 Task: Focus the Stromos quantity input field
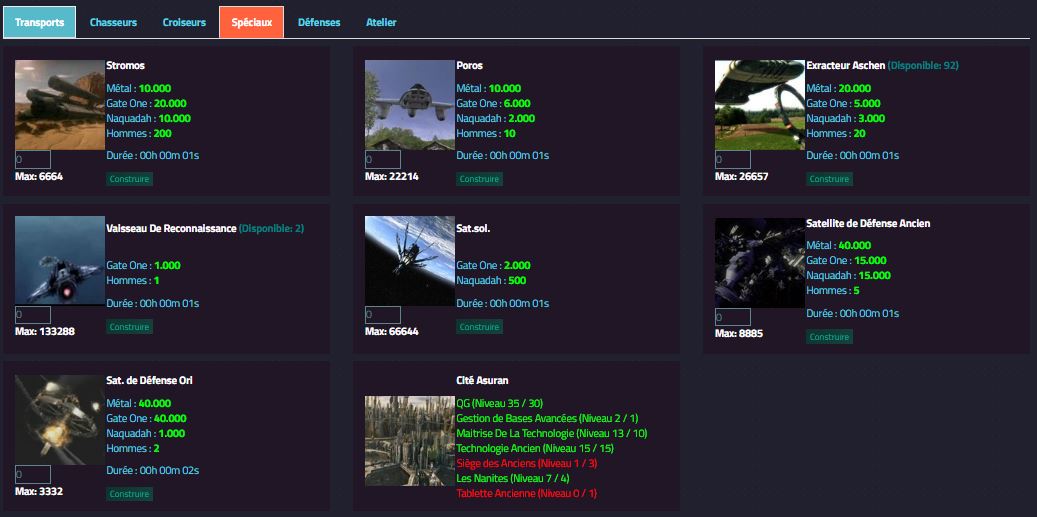[33, 160]
